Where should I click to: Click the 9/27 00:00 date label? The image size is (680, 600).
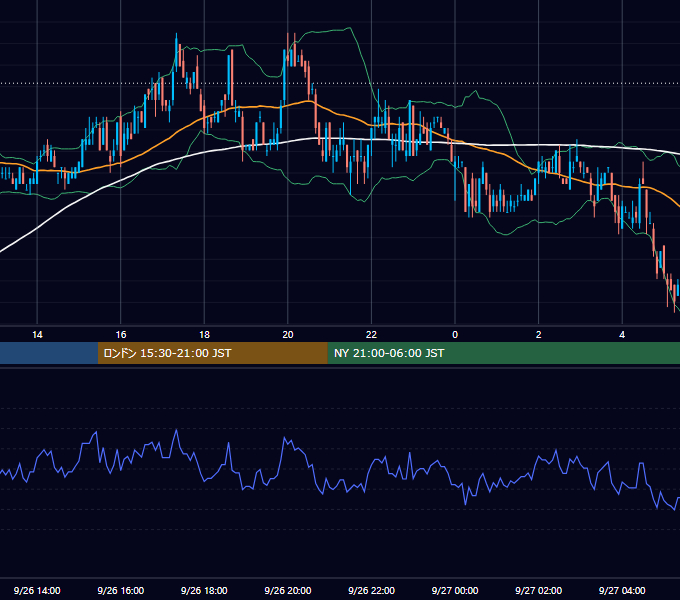pos(455,590)
